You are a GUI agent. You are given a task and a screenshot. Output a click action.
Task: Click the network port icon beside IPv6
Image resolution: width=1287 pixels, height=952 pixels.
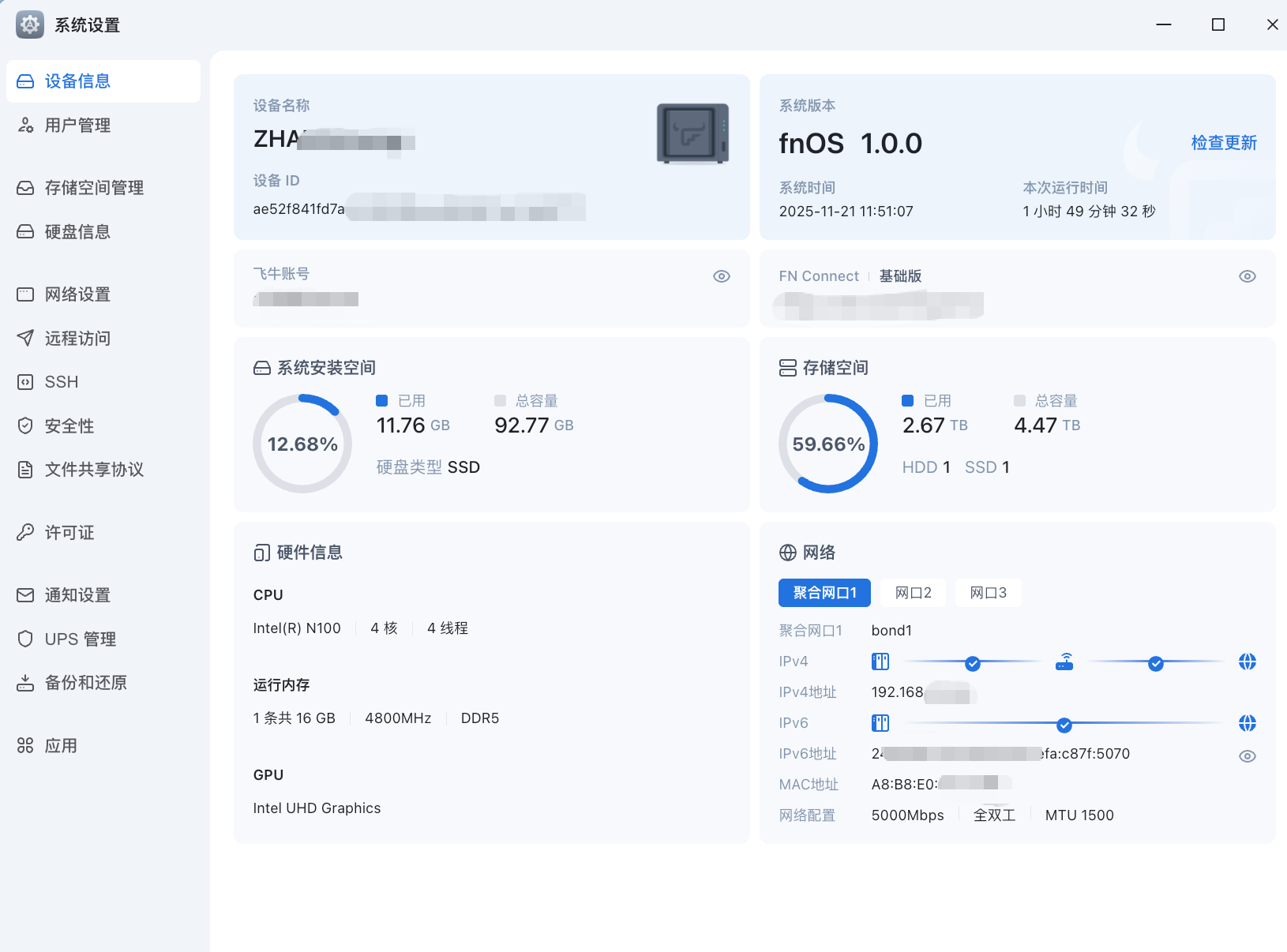coord(880,723)
